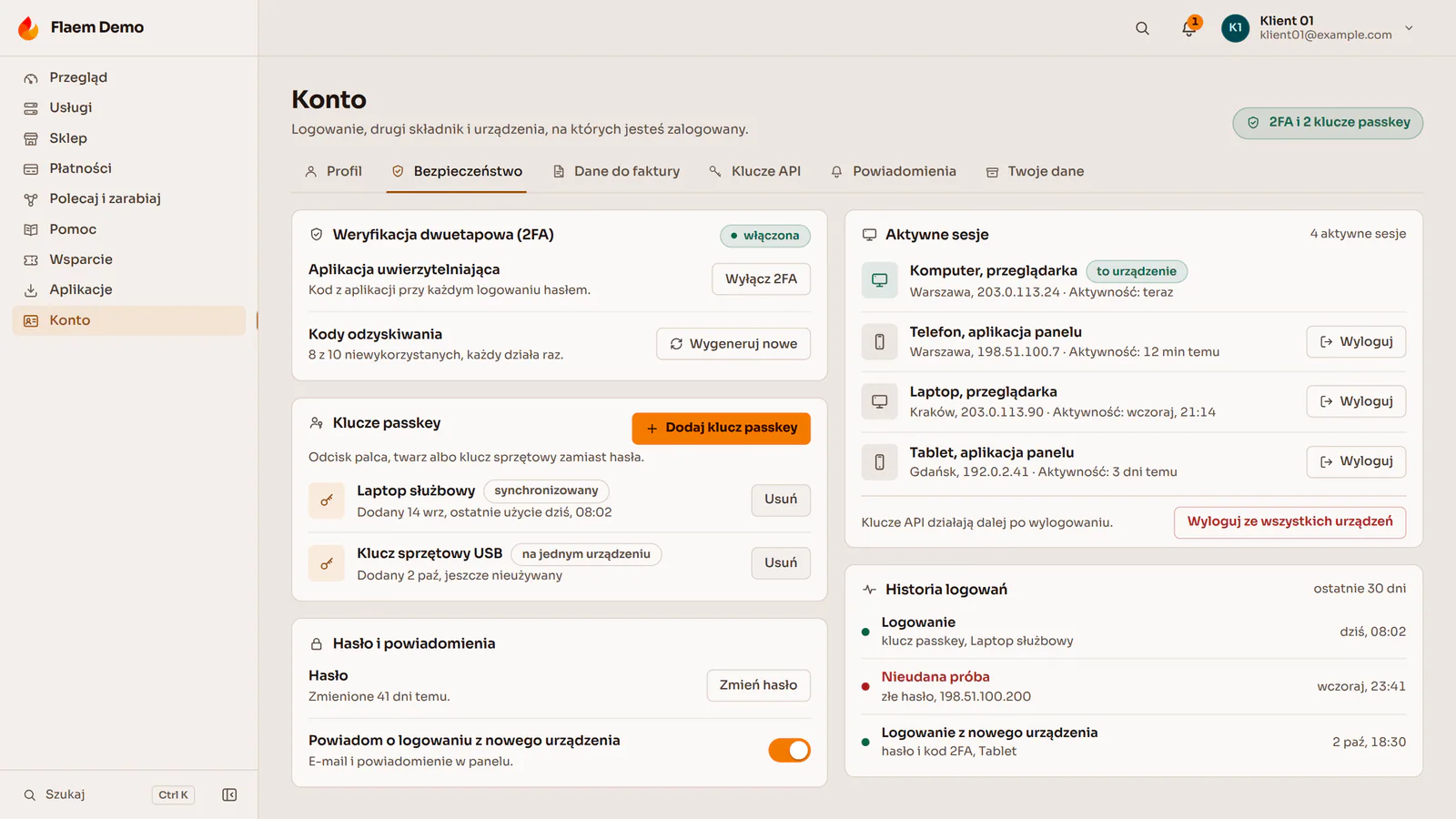Click the Laptop, przeglądarka monitor icon

880,401
